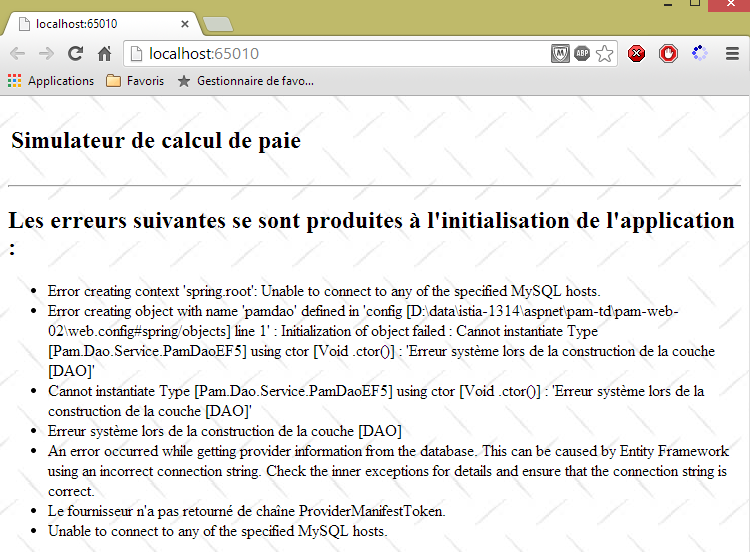Click the address bar showing localhost:65010
The image size is (750, 552).
click(x=340, y=54)
